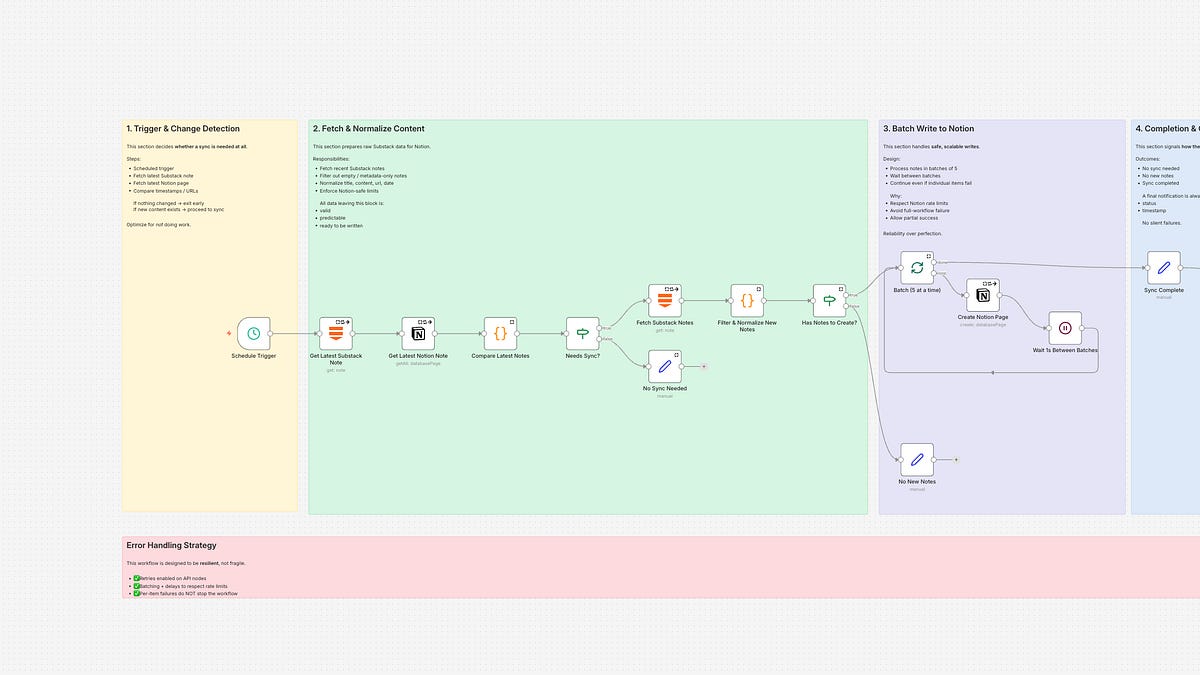The image size is (1200, 675).
Task: Click 'Retries enabled on API nodes' checkmark line
Action: tap(172, 579)
